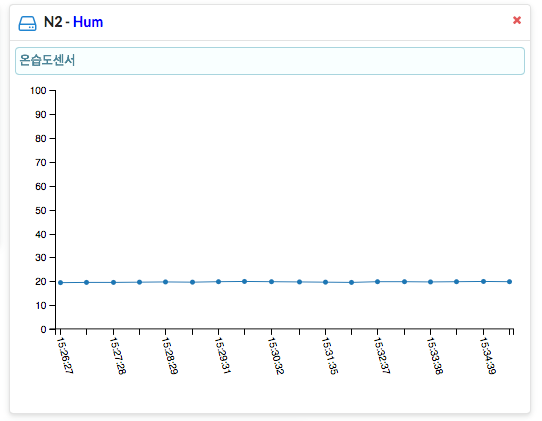Open the Hum link in title

88,22
